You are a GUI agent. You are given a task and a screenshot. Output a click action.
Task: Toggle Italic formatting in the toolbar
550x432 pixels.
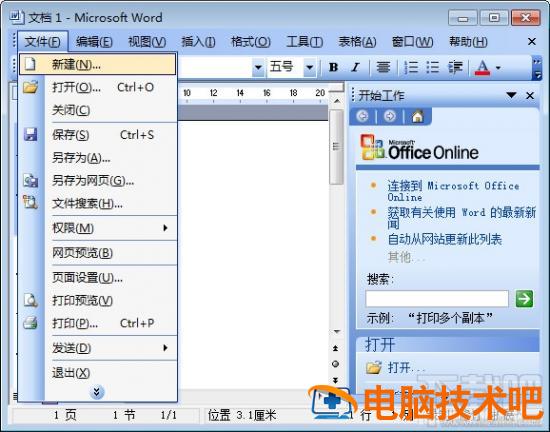point(356,67)
